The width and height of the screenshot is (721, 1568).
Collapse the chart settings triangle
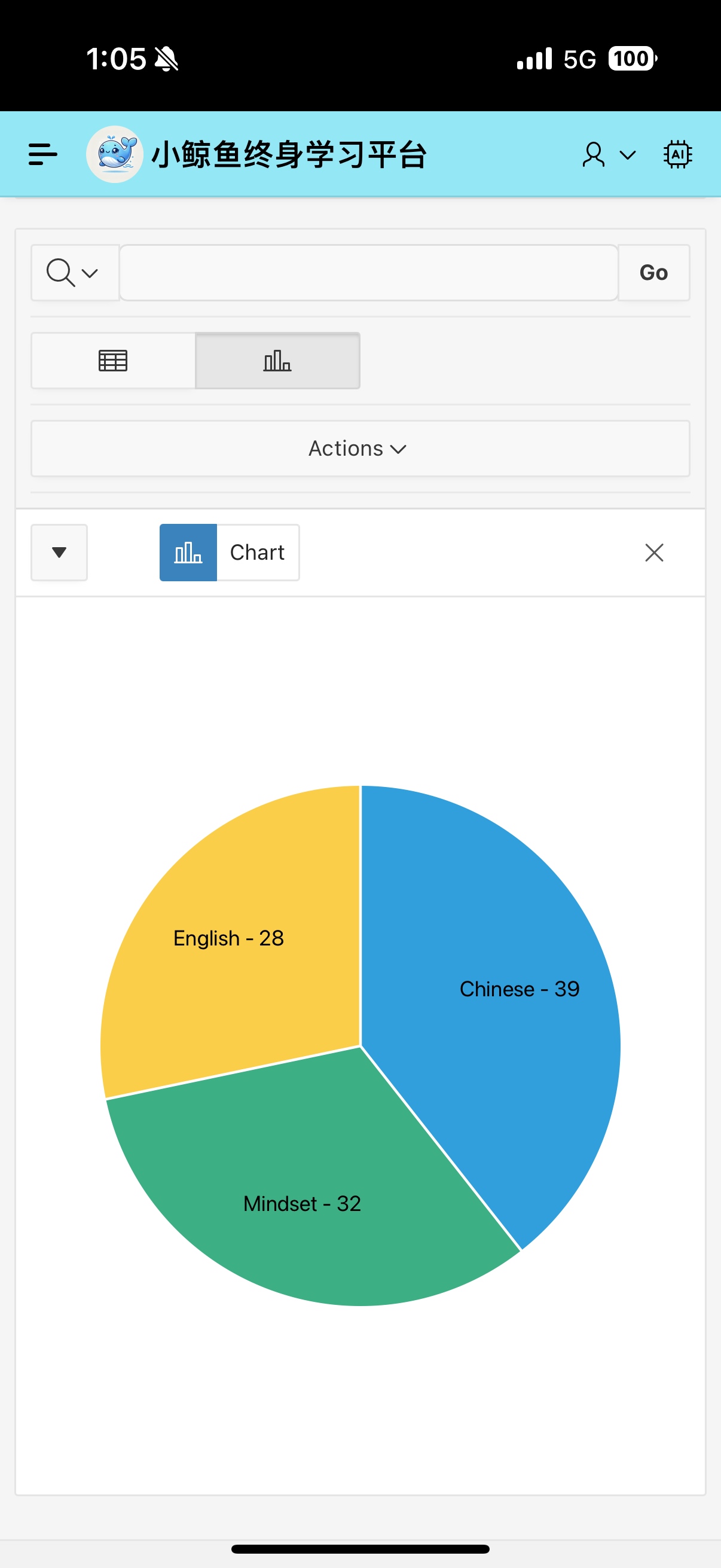click(x=59, y=553)
